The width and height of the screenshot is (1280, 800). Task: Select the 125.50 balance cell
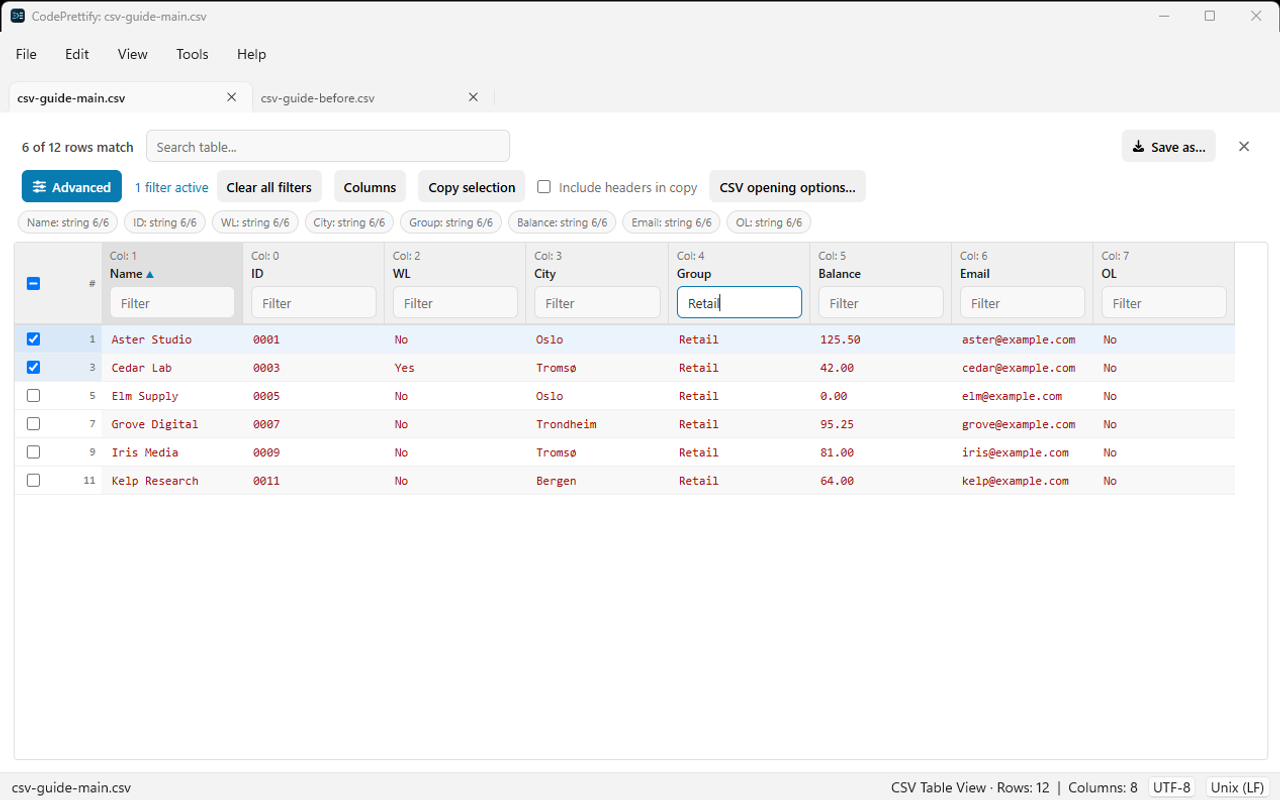pos(880,339)
